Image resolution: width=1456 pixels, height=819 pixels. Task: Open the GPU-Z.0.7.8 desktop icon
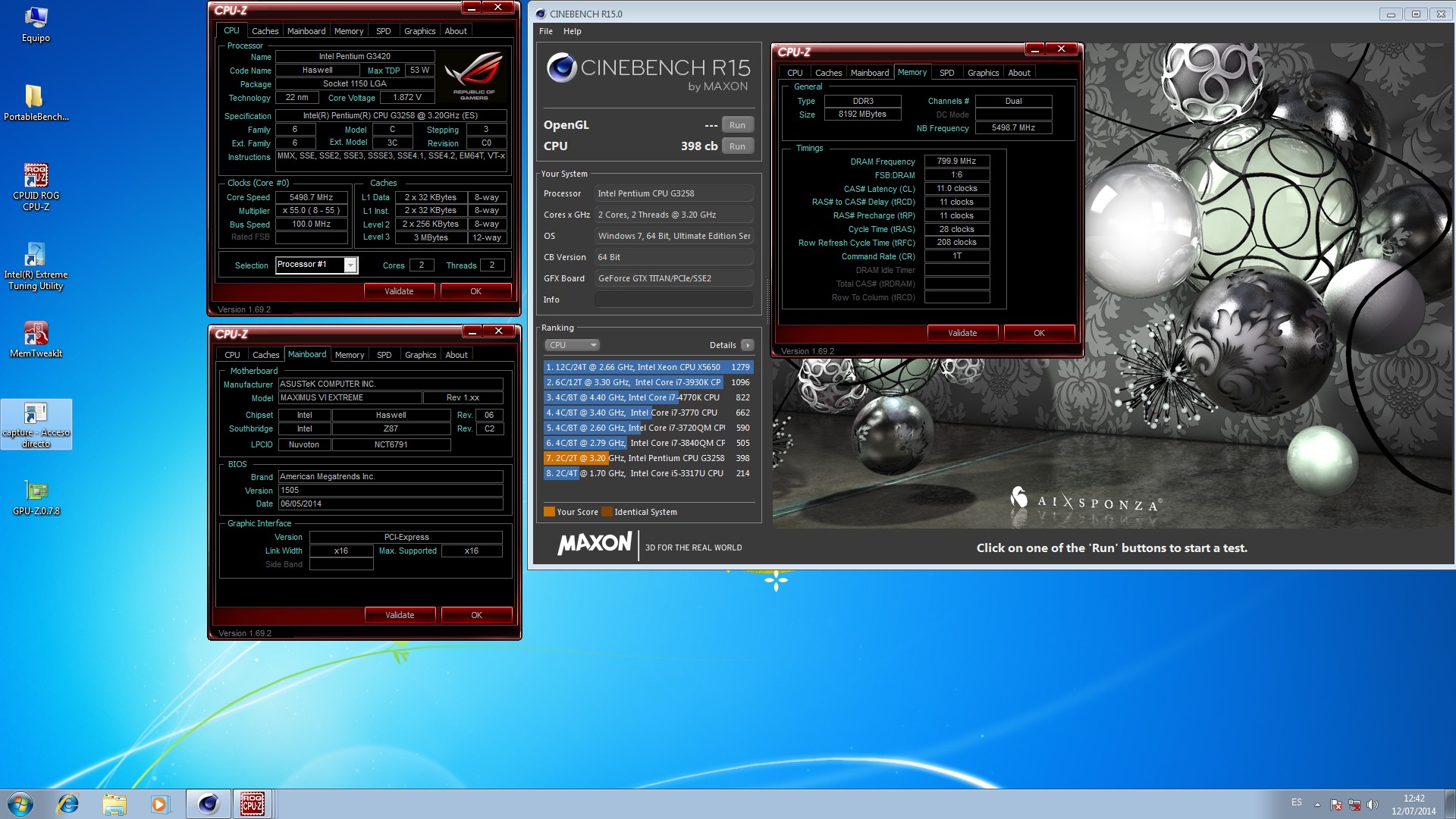tap(36, 497)
